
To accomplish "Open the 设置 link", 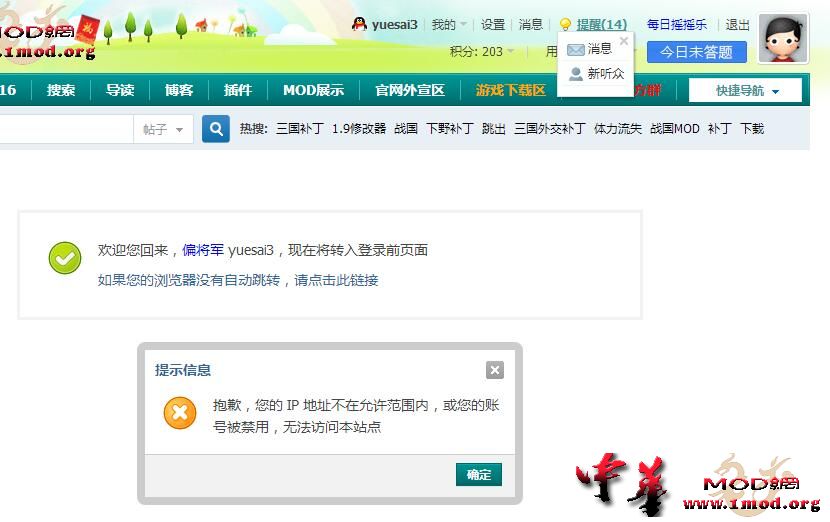I will pyautogui.click(x=493, y=24).
